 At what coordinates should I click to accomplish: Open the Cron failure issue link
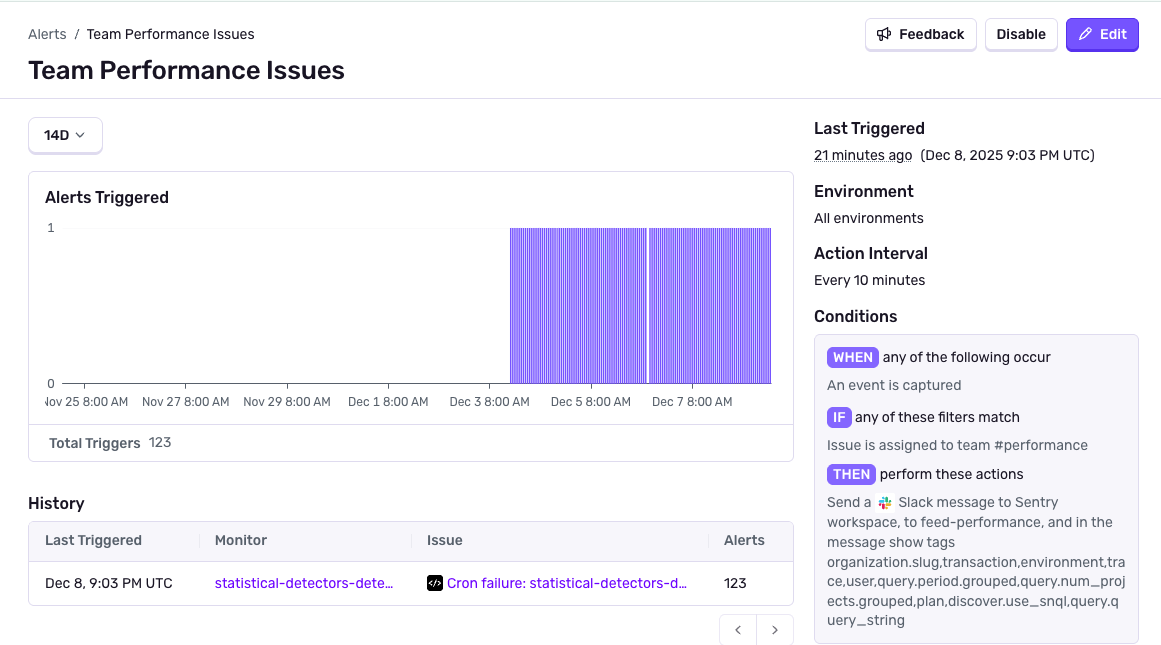pyautogui.click(x=566, y=583)
